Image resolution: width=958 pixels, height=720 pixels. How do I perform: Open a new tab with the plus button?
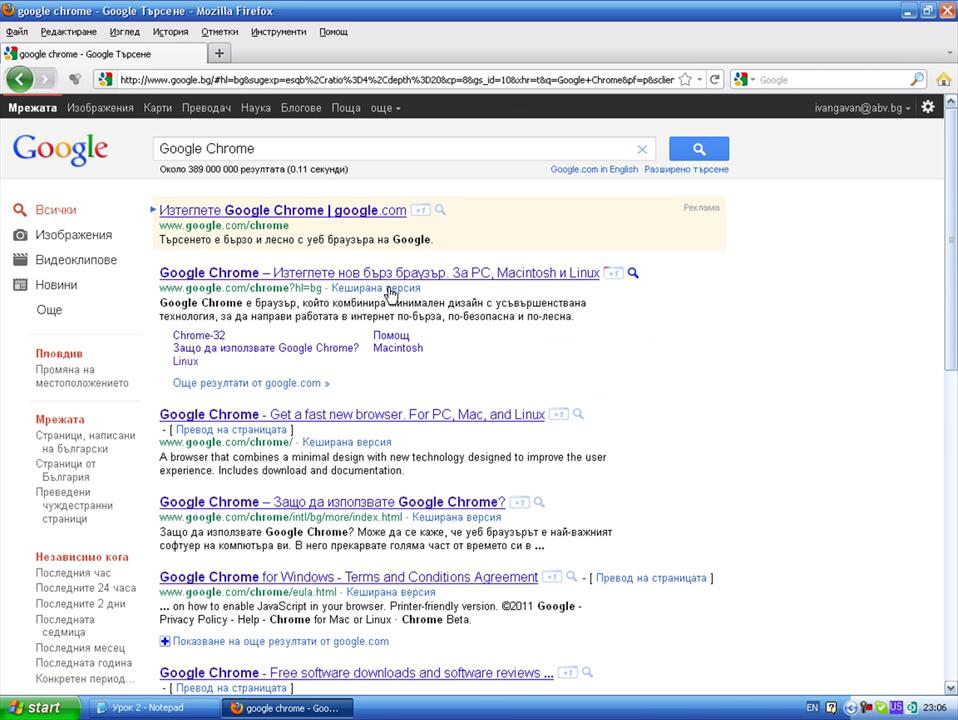tap(219, 54)
